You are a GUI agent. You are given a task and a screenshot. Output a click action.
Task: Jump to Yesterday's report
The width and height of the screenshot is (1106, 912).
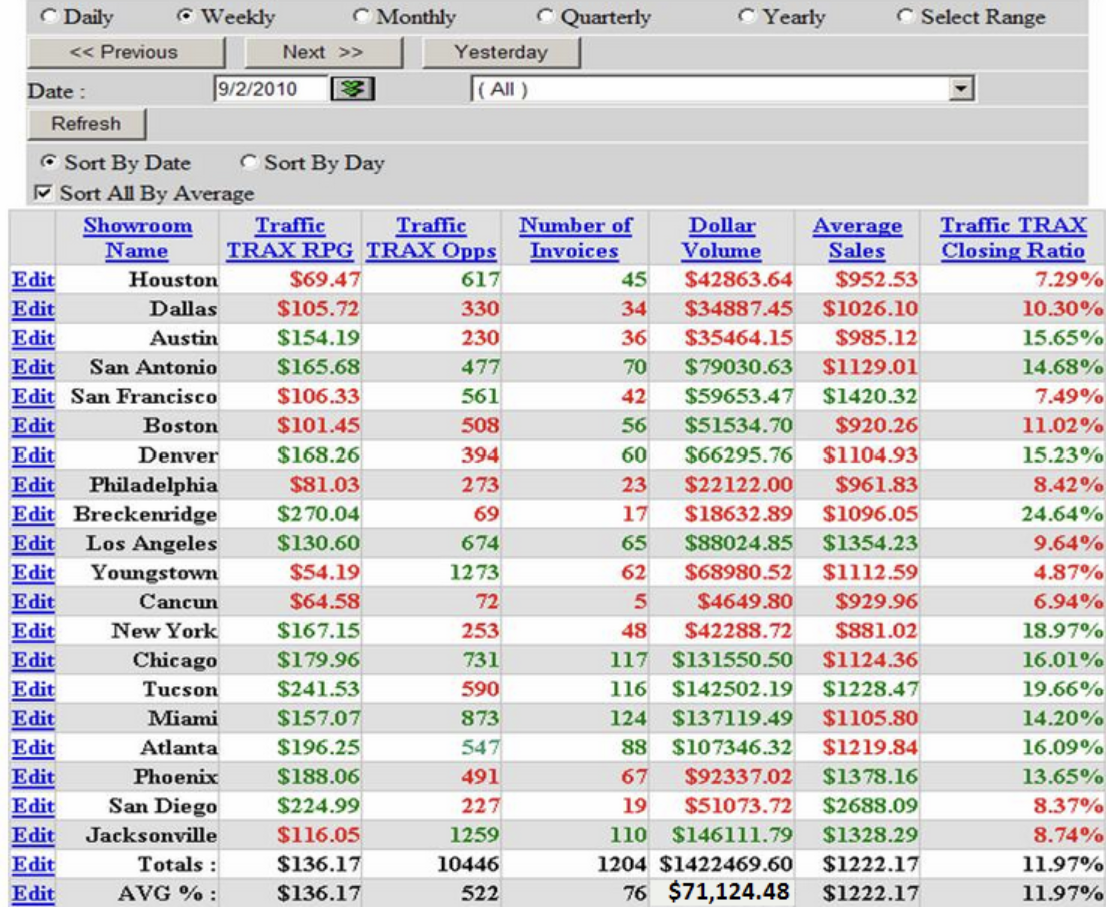500,52
